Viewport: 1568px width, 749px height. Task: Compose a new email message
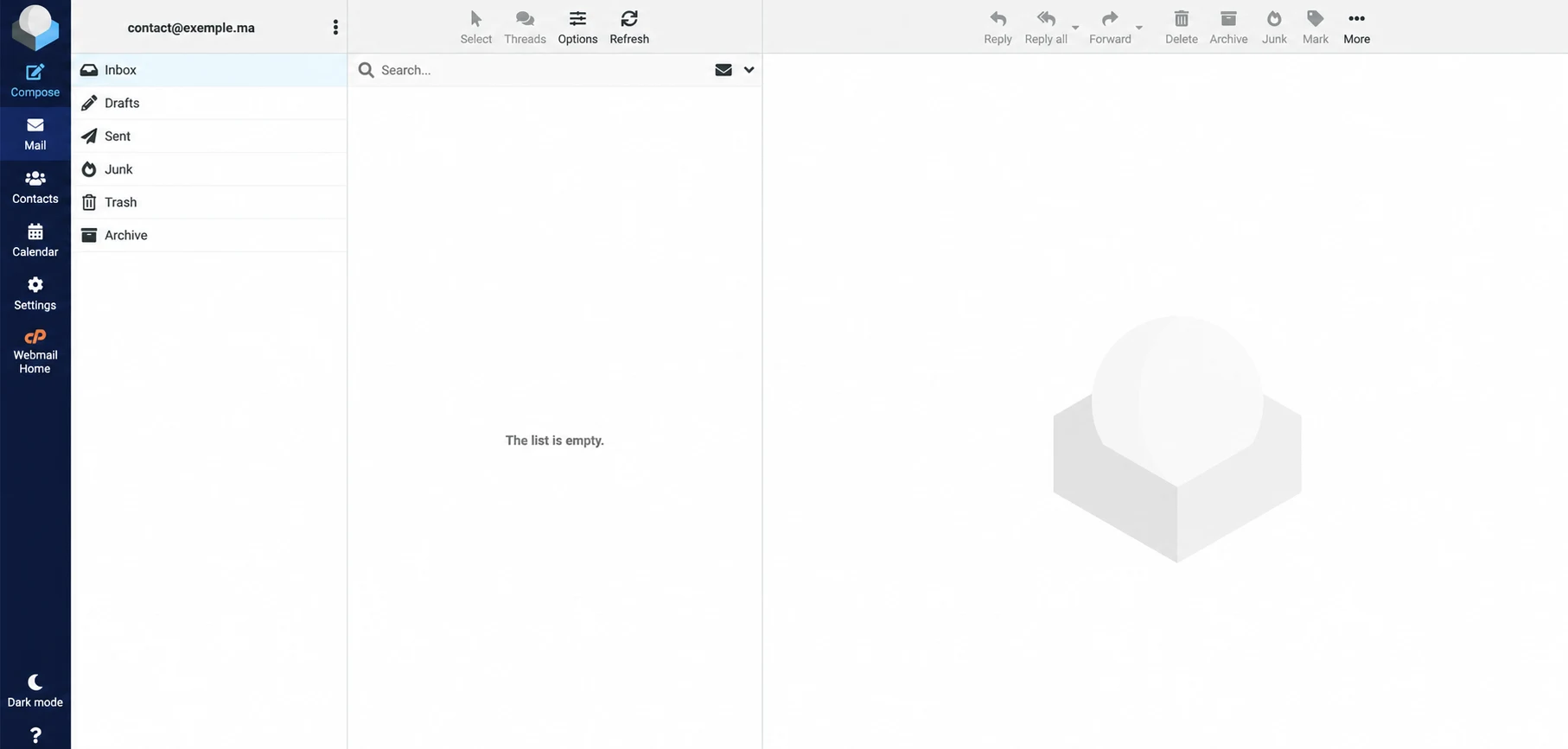coord(35,80)
